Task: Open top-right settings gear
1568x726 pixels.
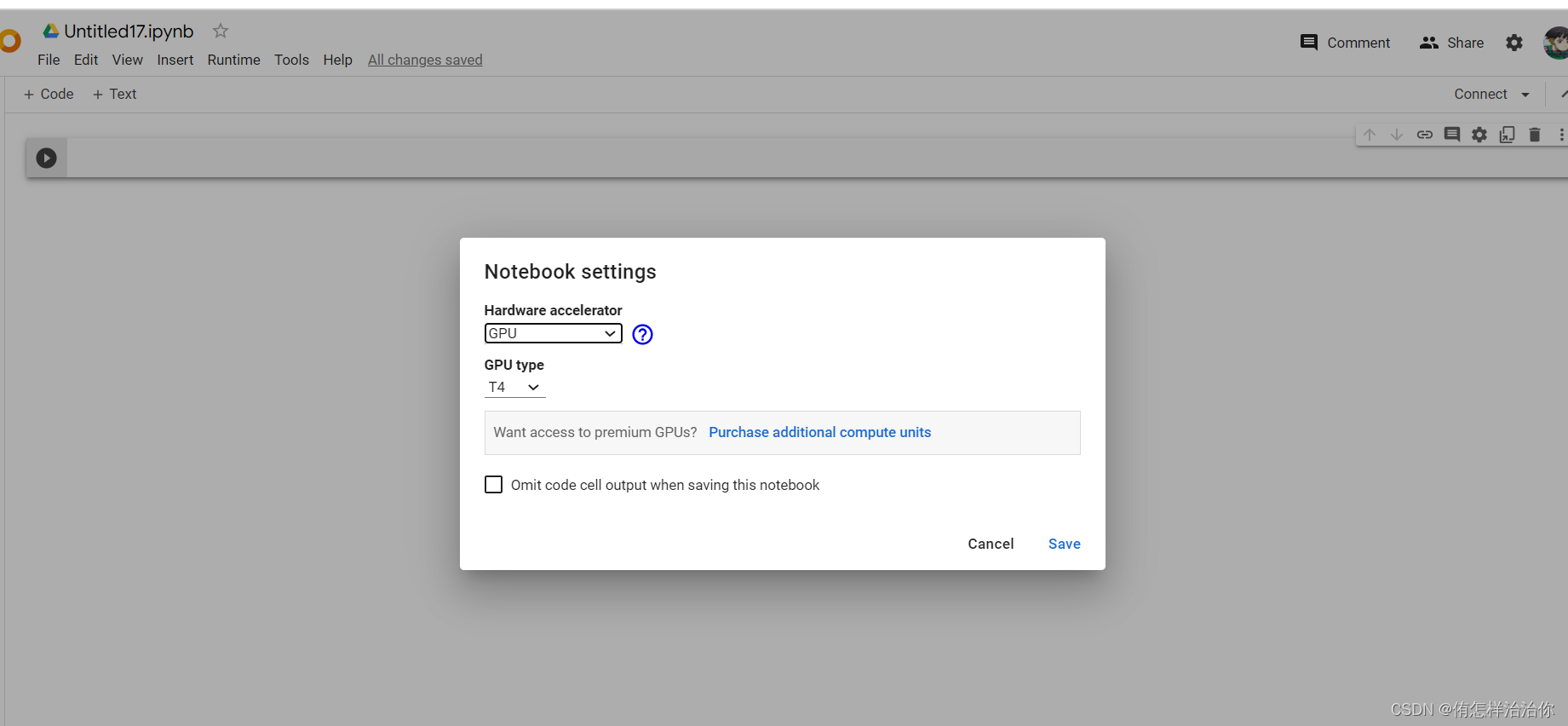Action: (1513, 43)
